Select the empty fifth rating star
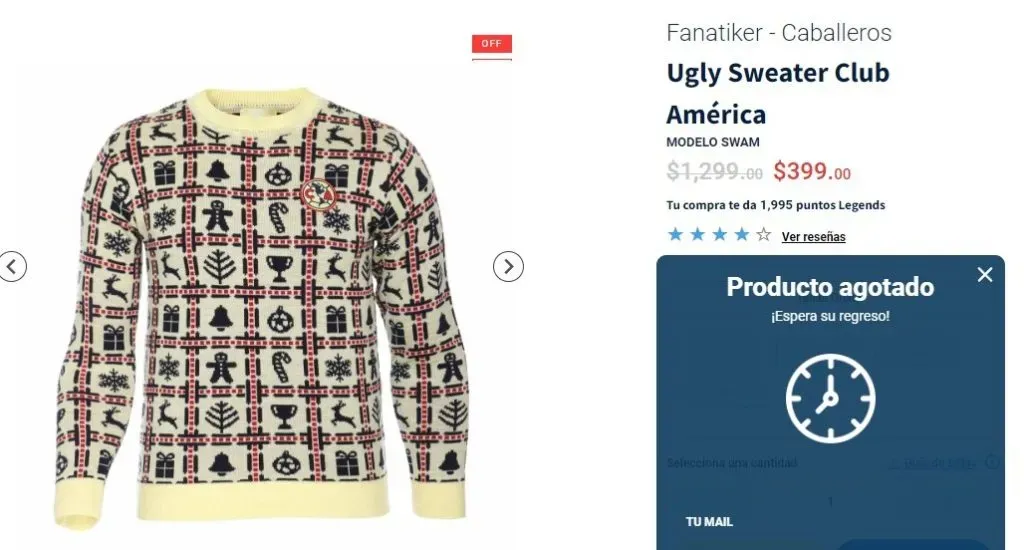Viewport: 1024px width, 550px height. coord(763,235)
